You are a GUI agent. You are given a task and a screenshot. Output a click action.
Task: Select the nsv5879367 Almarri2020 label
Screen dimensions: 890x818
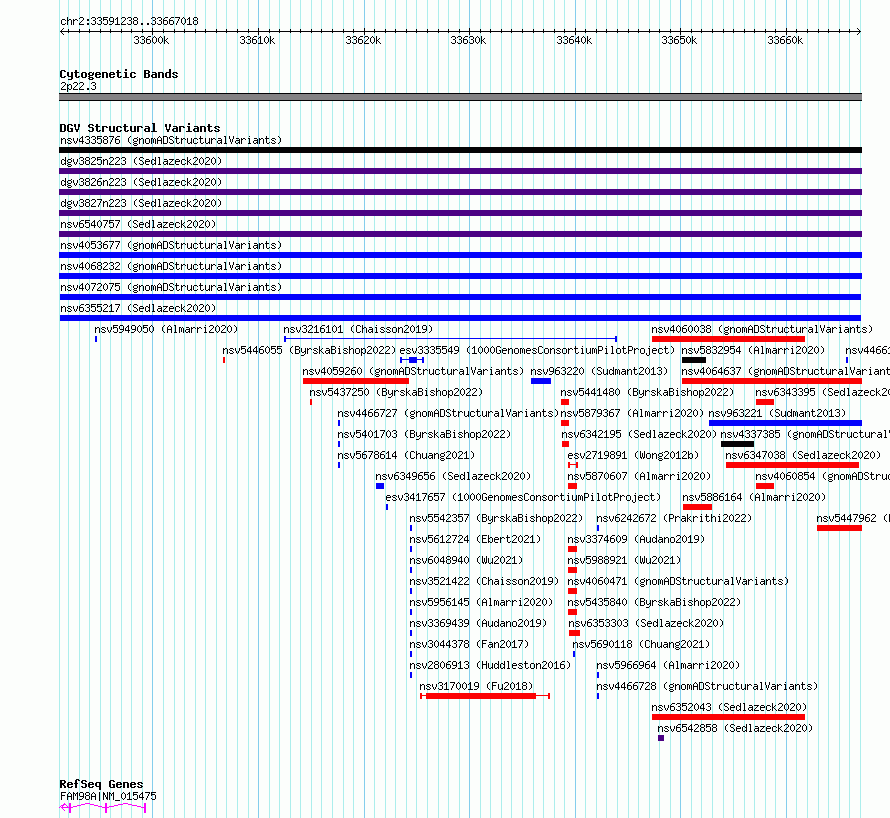632,413
